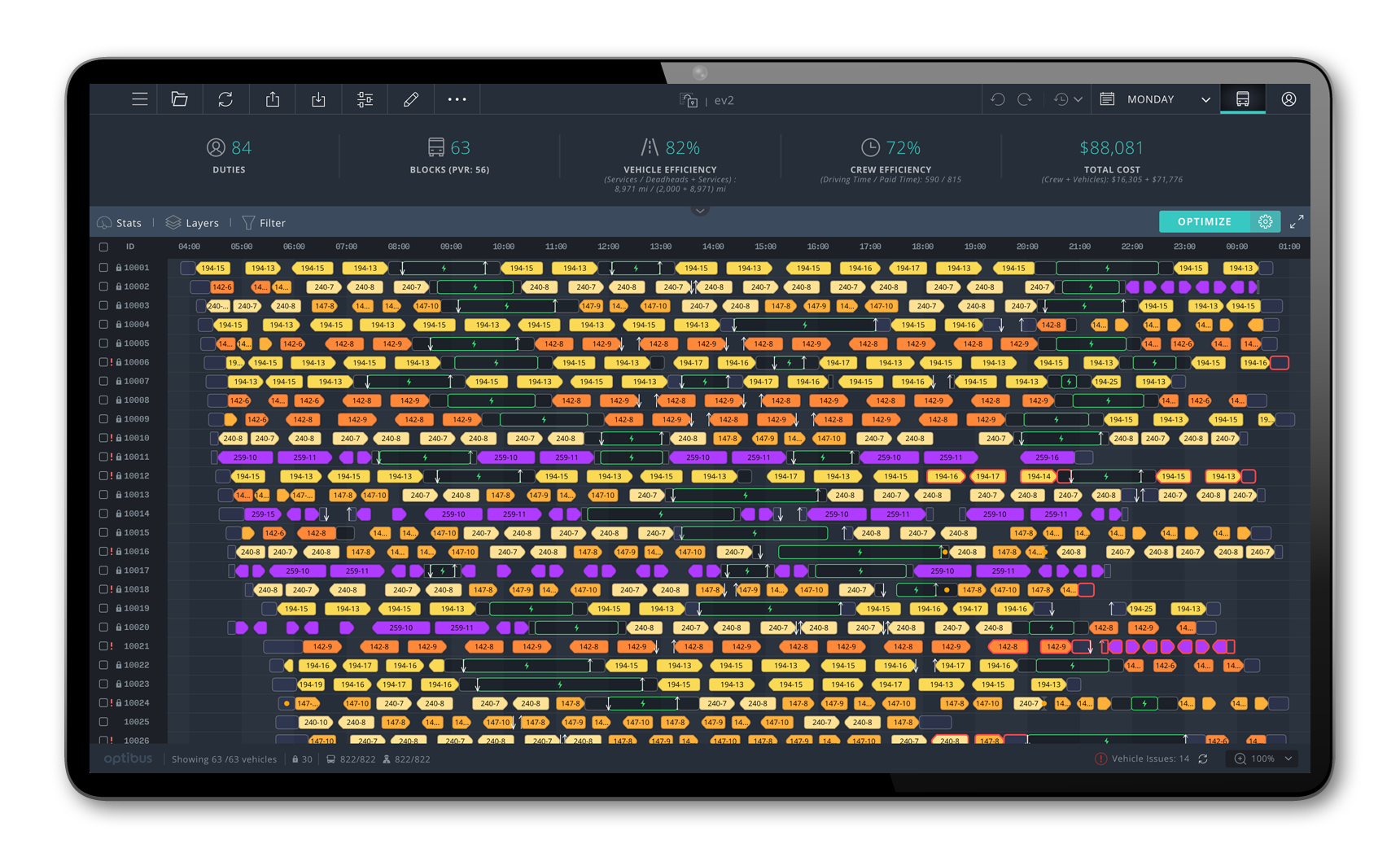The image size is (1400, 857).
Task: Click the refresh arrows toolbar icon
Action: pos(225,99)
